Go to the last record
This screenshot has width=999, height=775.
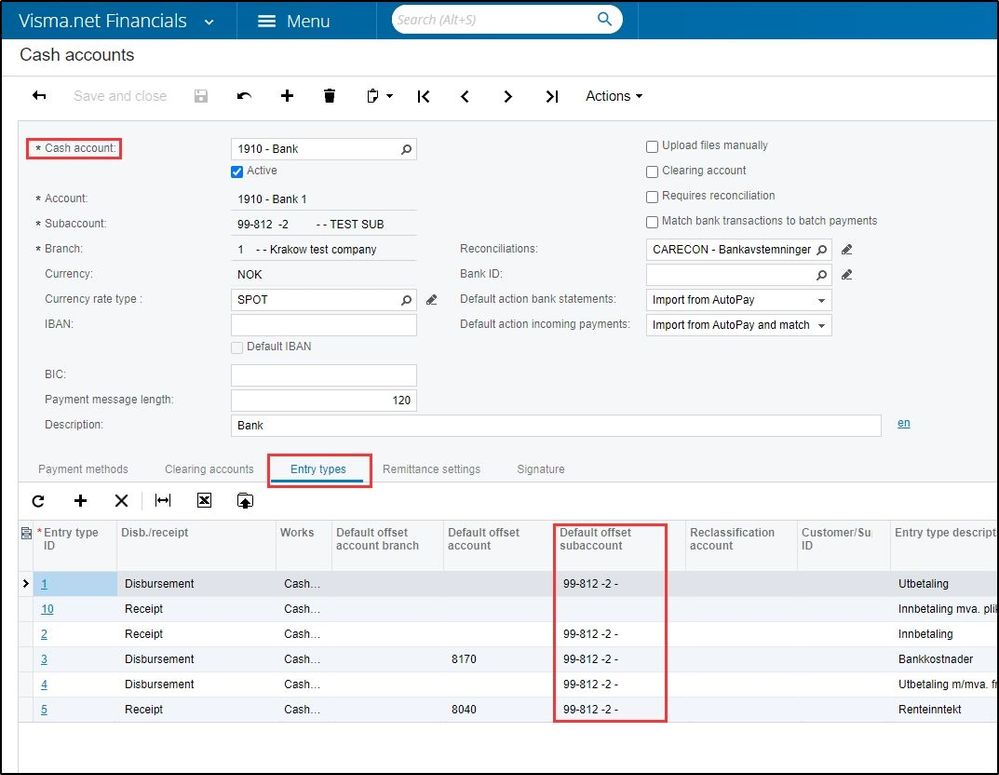click(x=552, y=96)
